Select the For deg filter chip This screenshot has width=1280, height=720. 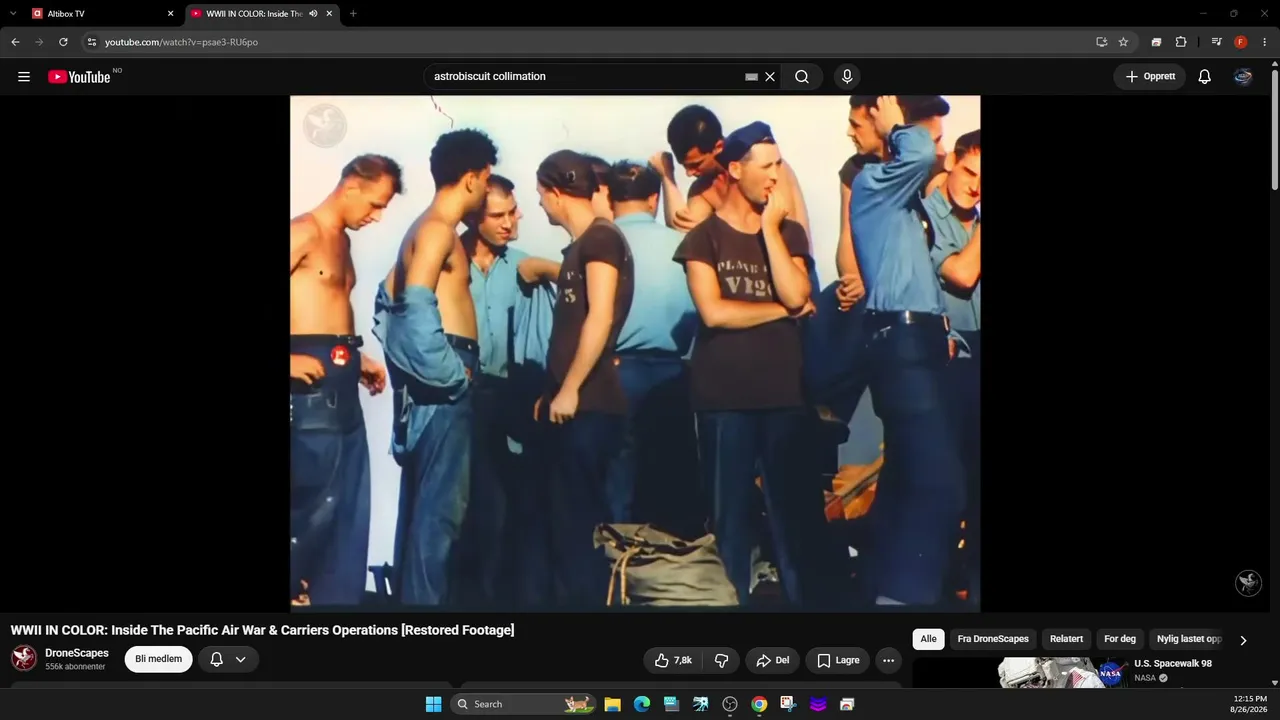(1120, 639)
